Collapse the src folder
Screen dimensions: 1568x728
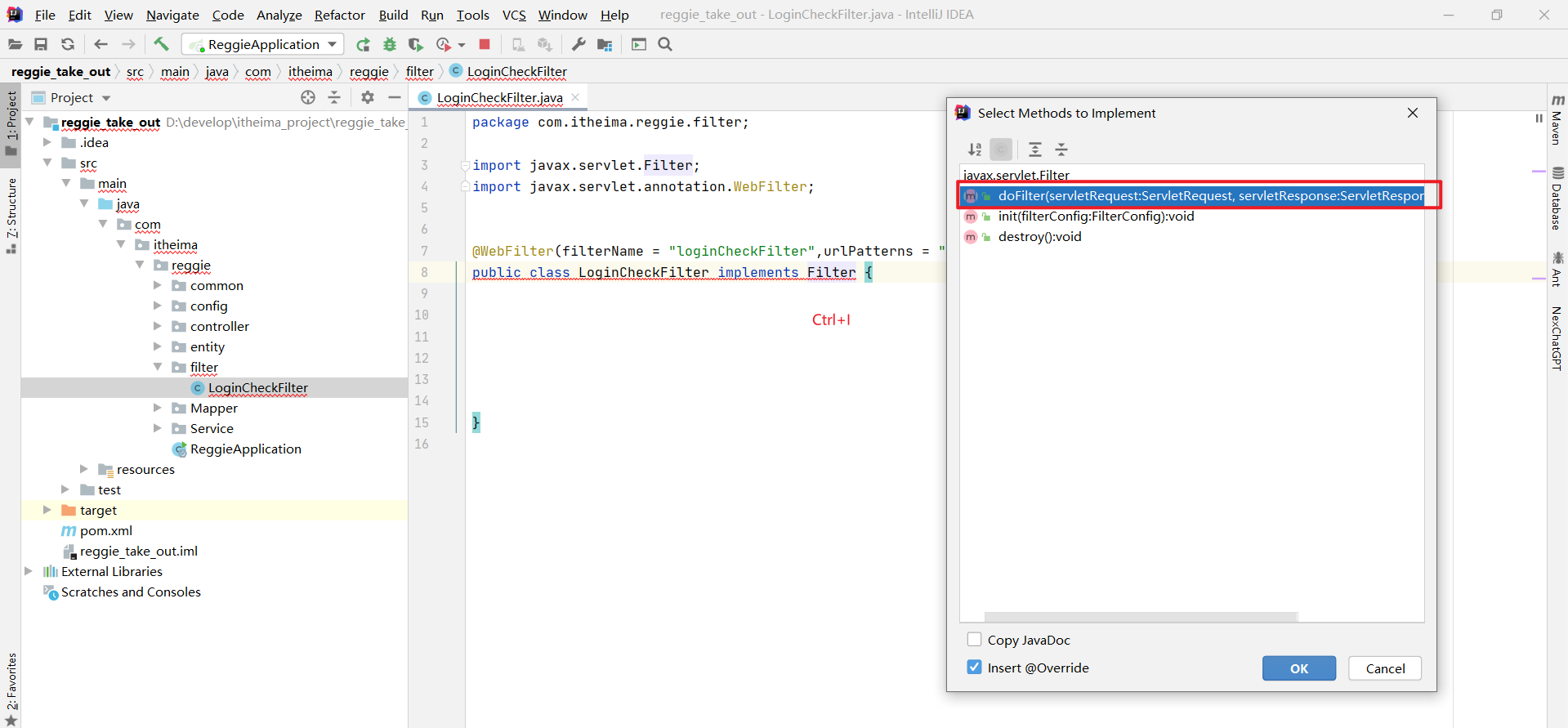47,163
